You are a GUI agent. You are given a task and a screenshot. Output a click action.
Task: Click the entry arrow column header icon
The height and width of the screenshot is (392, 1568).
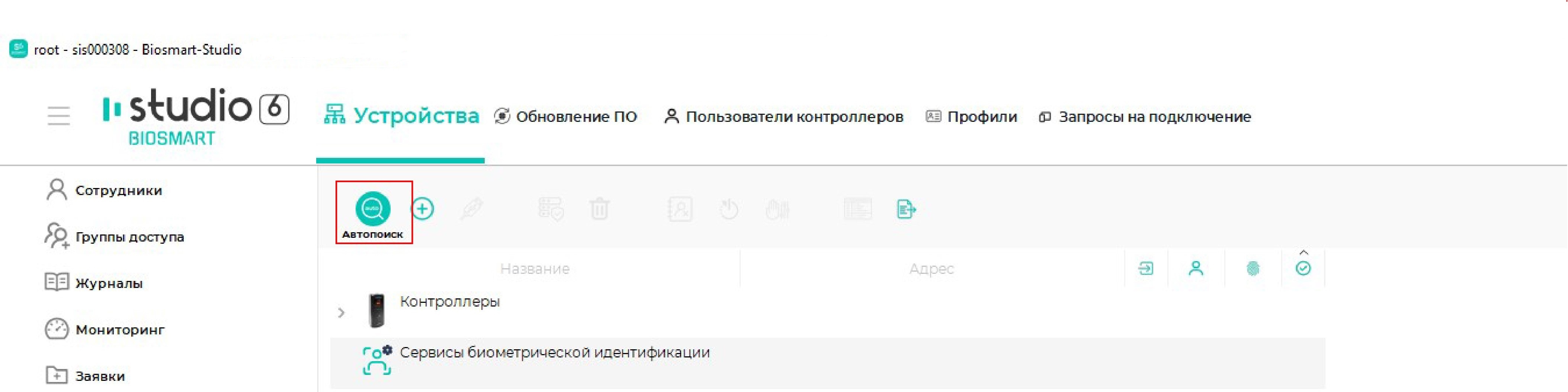(1145, 268)
